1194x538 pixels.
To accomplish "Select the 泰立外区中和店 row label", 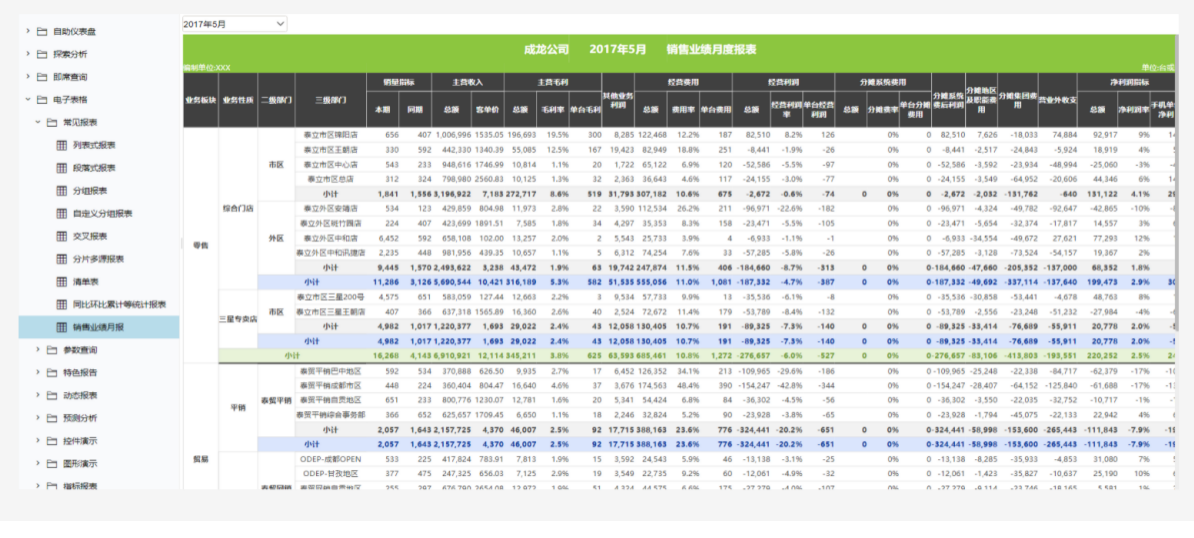I will [x=330, y=238].
